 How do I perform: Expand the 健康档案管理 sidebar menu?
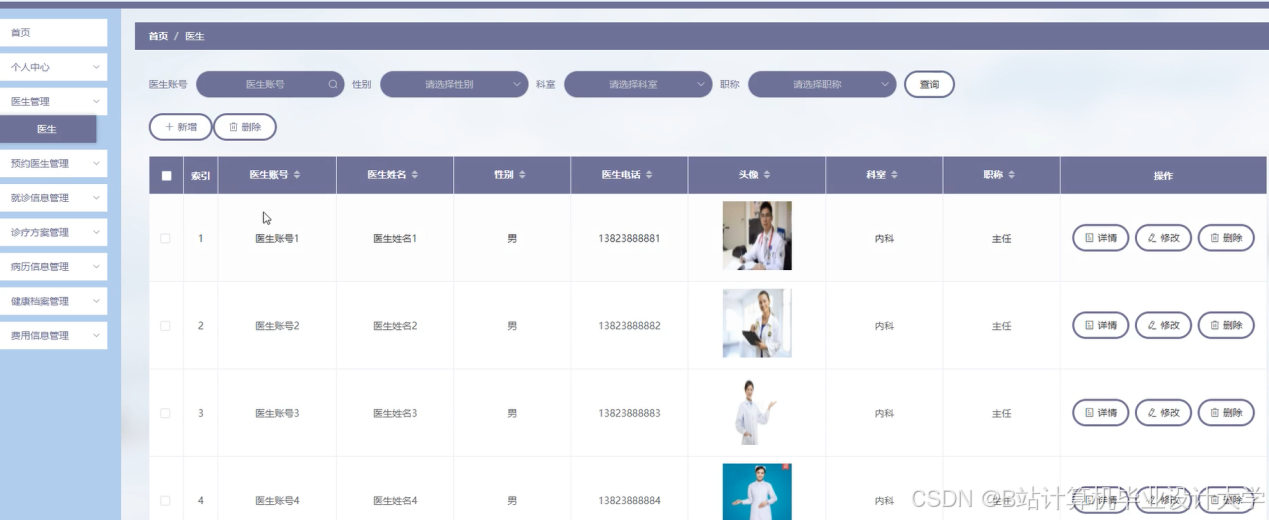[54, 301]
